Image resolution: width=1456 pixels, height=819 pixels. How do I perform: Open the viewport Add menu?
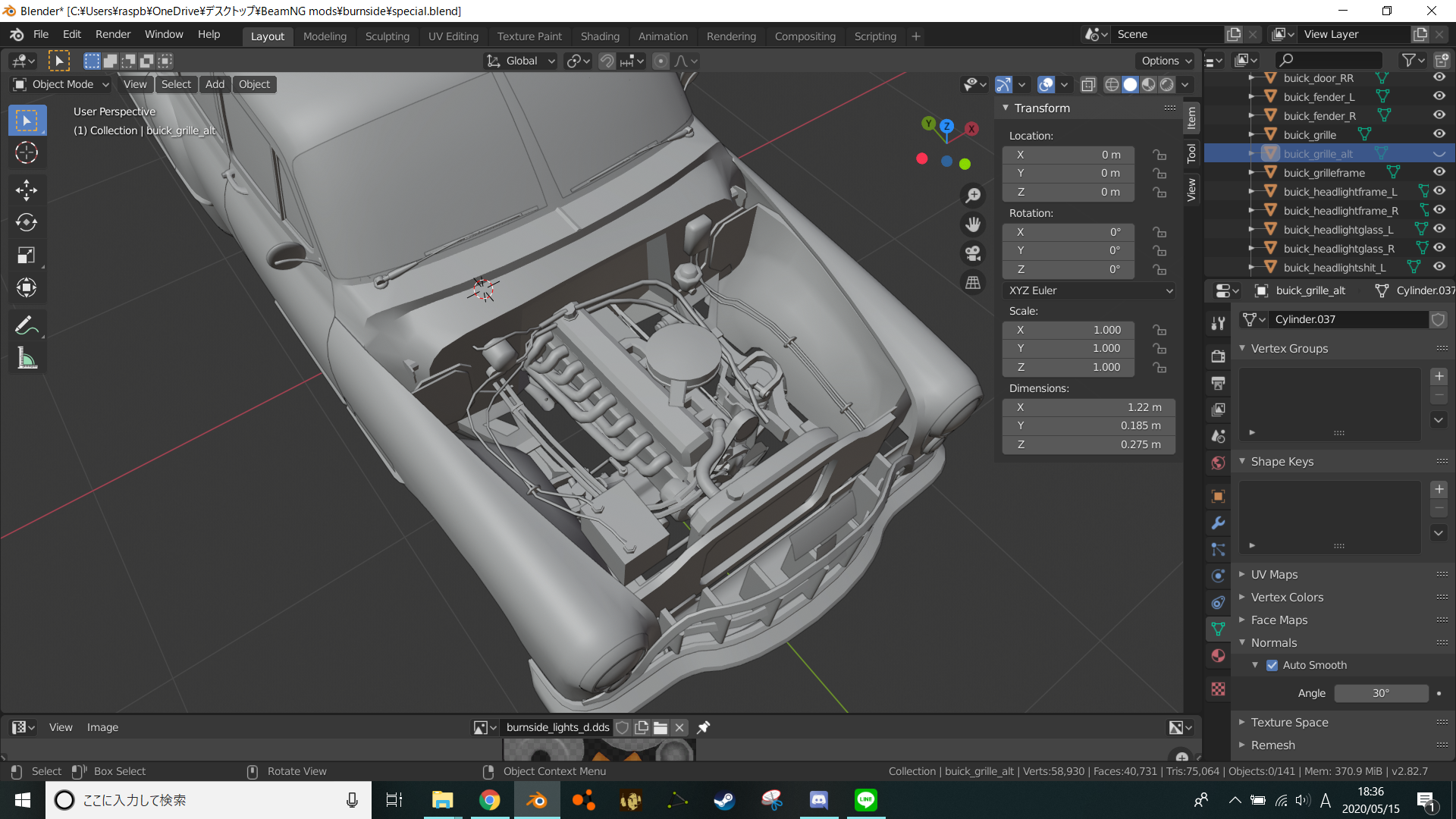pos(215,84)
